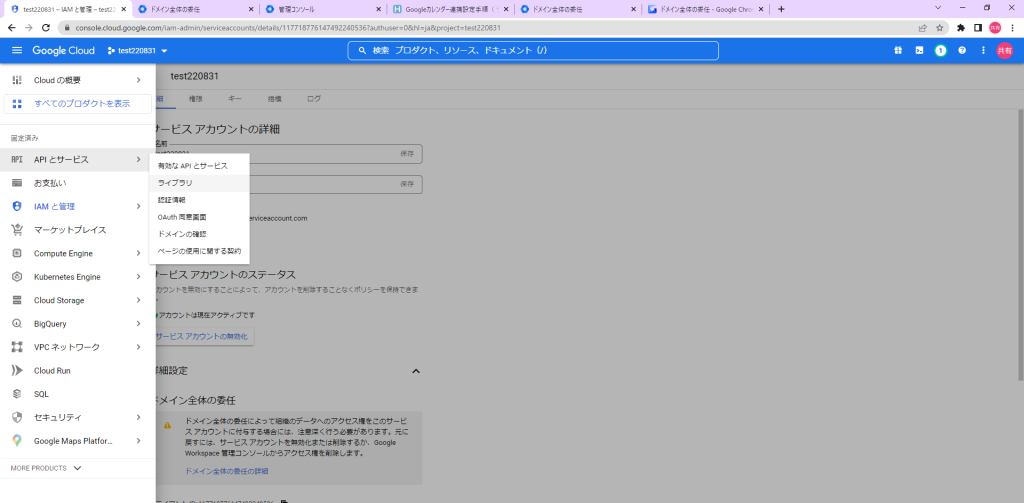The width and height of the screenshot is (1024, 503).
Task: Expand MORE PRODUCTS in sidebar
Action: point(46,468)
